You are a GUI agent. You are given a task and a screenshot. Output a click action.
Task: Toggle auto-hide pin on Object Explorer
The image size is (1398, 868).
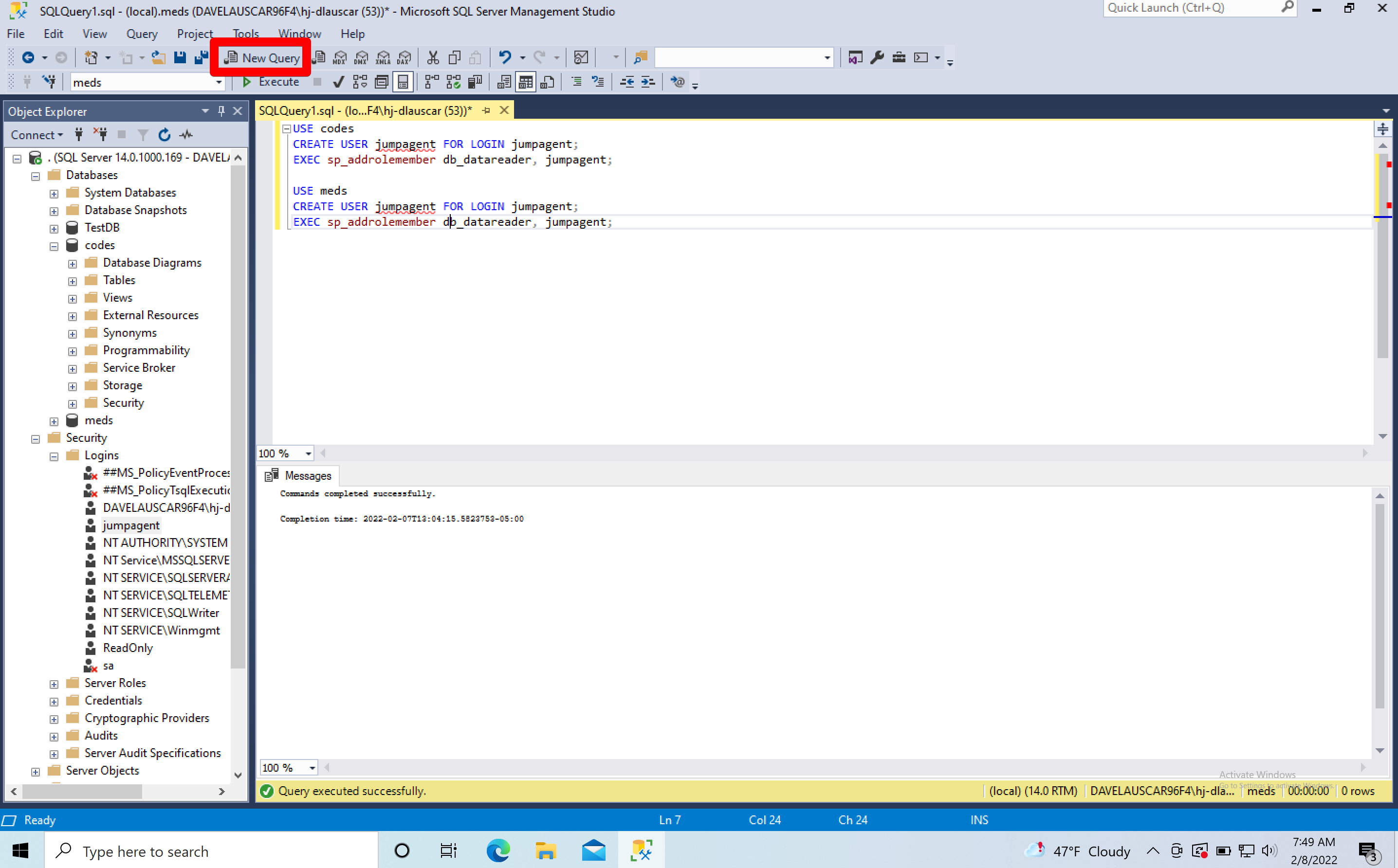(x=221, y=111)
